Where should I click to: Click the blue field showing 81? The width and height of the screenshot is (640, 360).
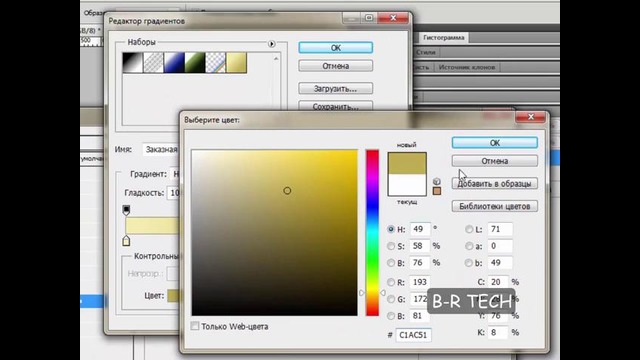pyautogui.click(x=420, y=316)
